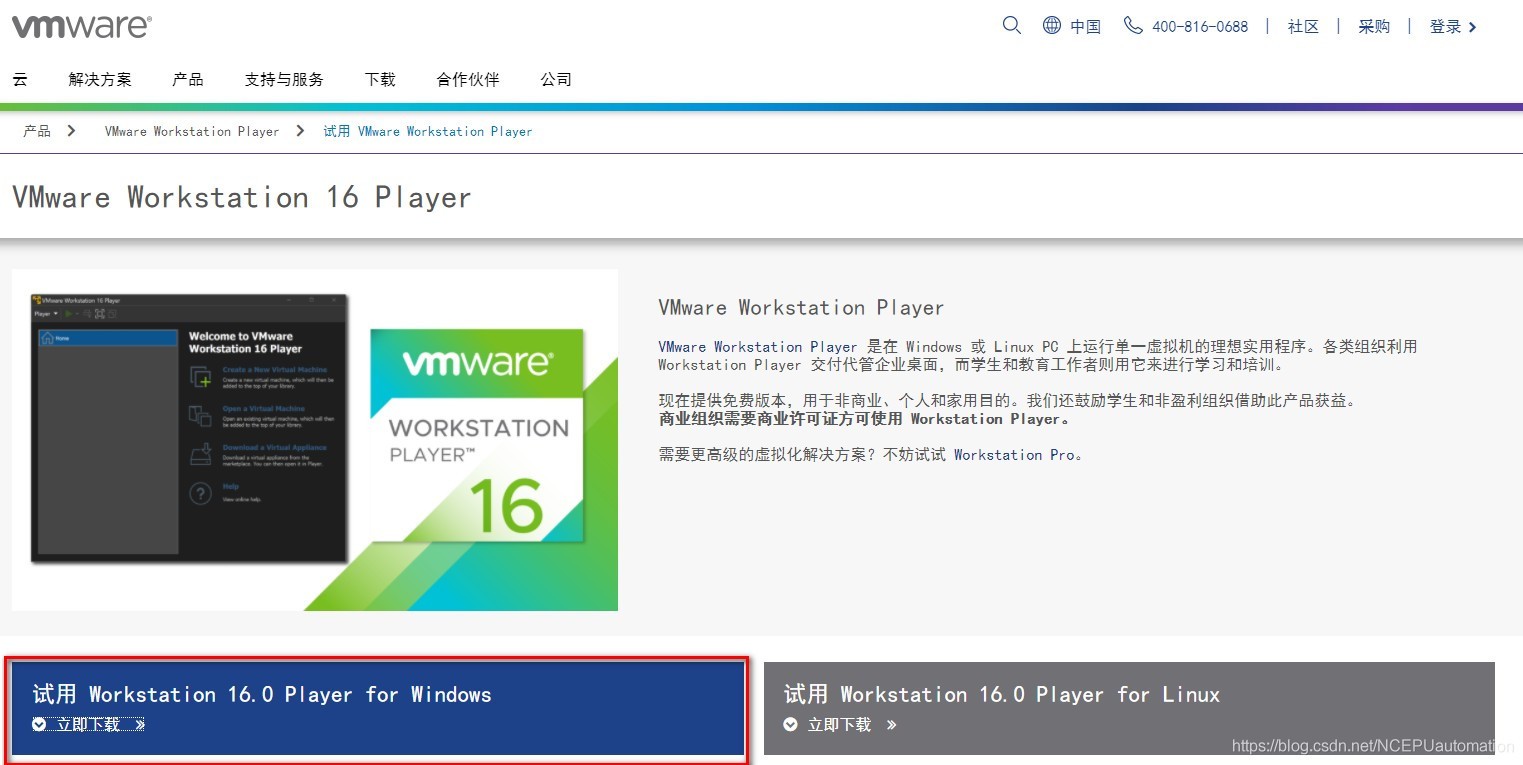Click the double arrow after Windows 立即下载
The image size is (1523, 765).
[x=139, y=724]
